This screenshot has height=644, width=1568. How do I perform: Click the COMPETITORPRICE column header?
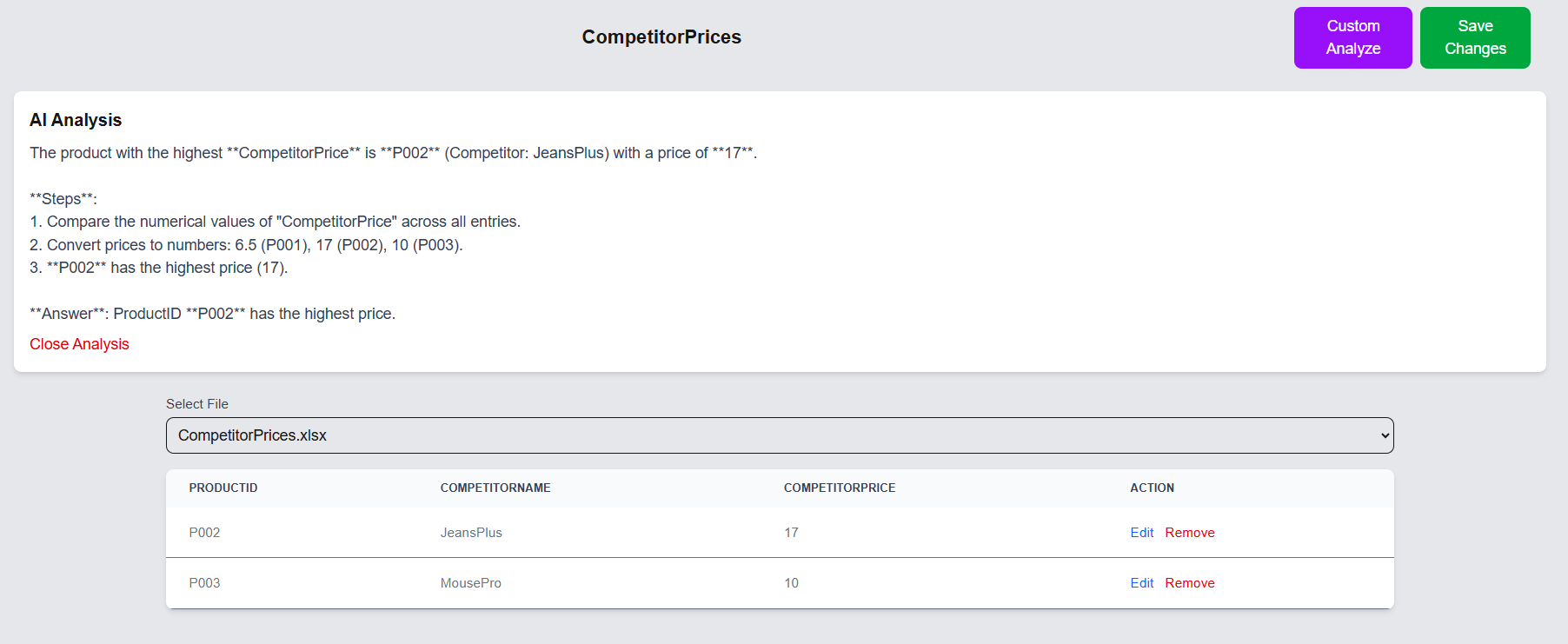[x=839, y=488]
